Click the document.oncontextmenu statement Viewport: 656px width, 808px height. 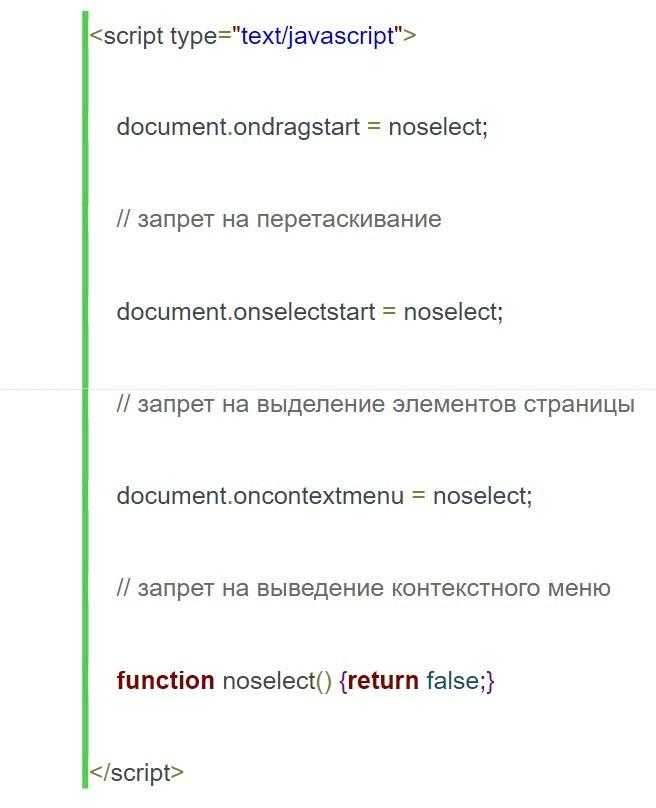[x=324, y=496]
